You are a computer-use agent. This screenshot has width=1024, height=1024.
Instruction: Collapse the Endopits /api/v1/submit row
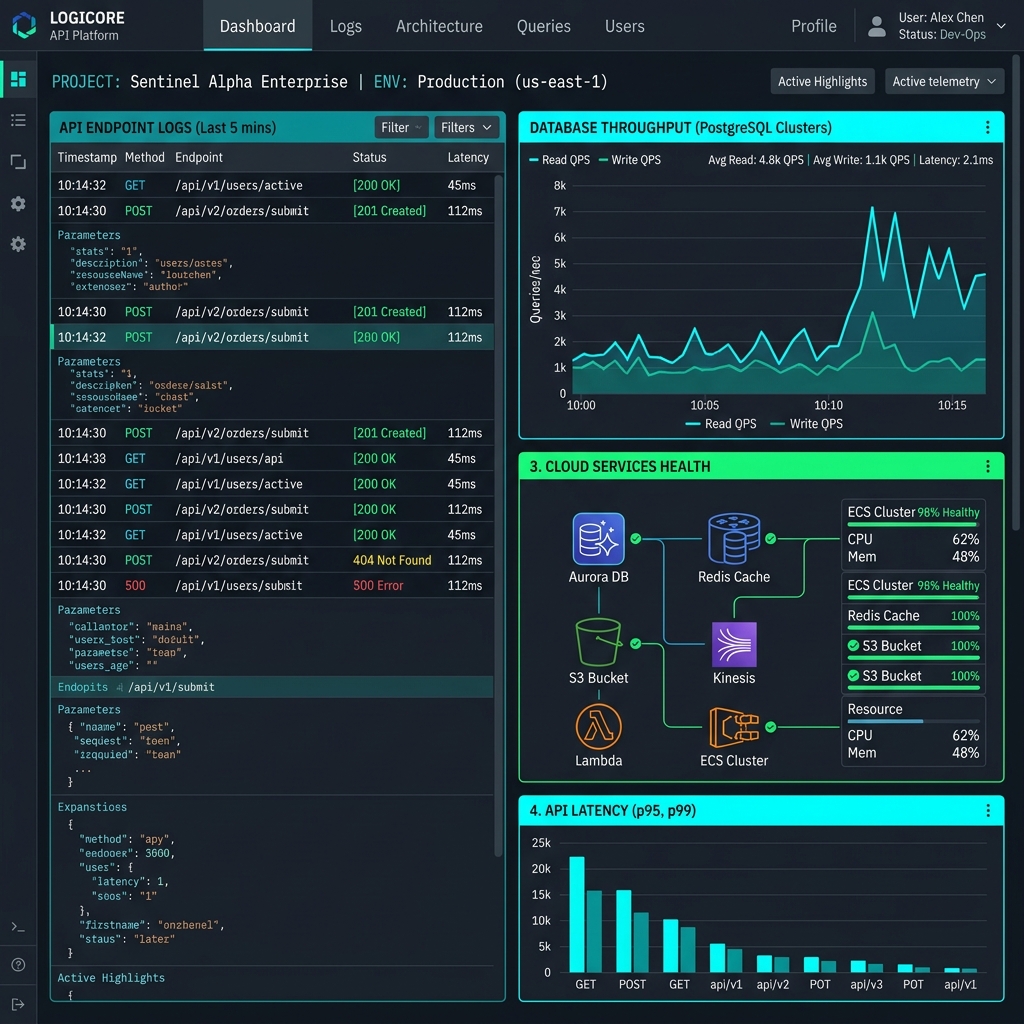(272, 687)
